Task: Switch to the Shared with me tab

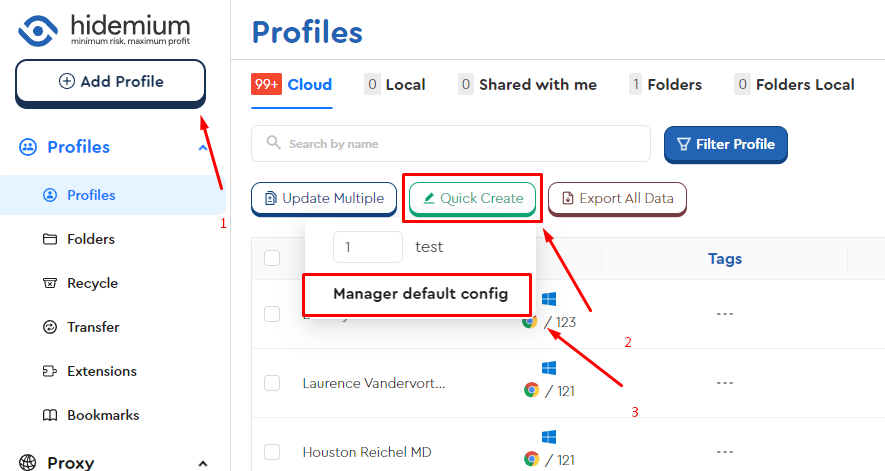Action: [x=527, y=85]
